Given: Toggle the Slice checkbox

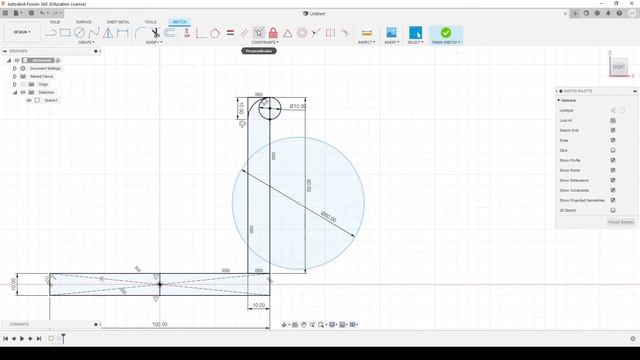Looking at the screenshot, I should click(613, 150).
